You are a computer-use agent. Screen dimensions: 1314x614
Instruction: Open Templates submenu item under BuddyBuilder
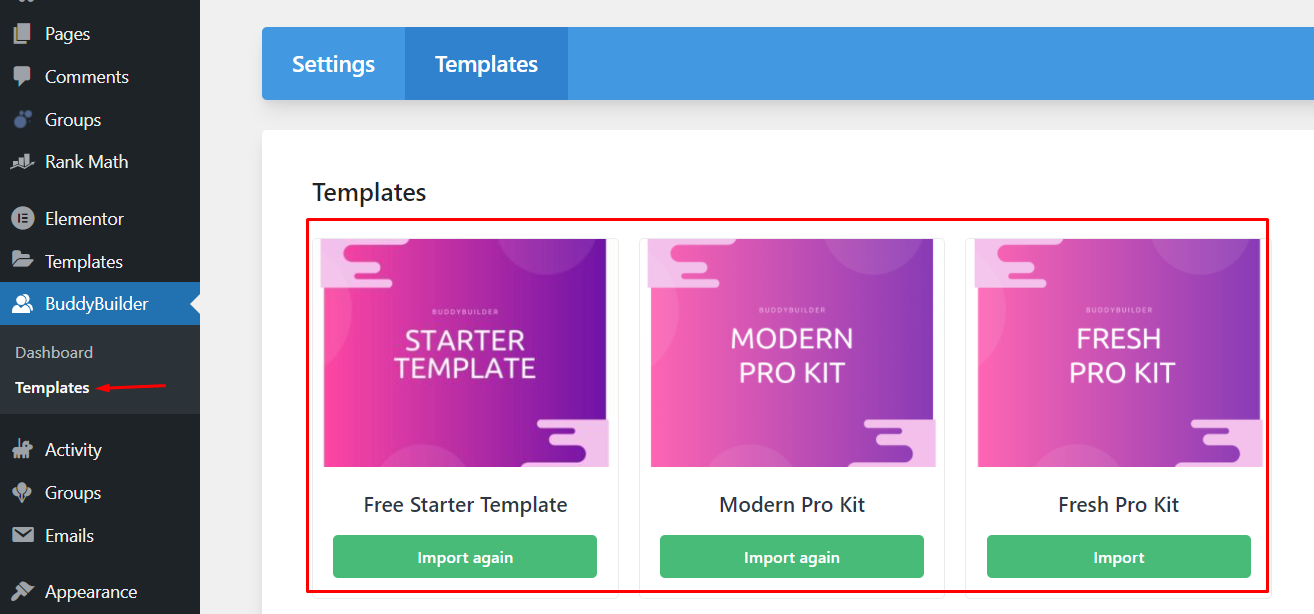tap(52, 388)
